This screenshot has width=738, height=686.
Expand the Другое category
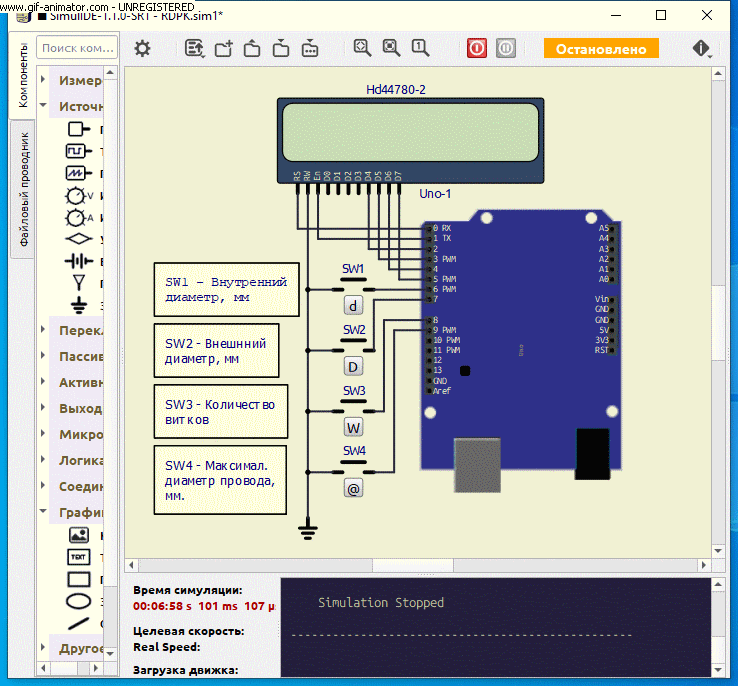[x=43, y=647]
